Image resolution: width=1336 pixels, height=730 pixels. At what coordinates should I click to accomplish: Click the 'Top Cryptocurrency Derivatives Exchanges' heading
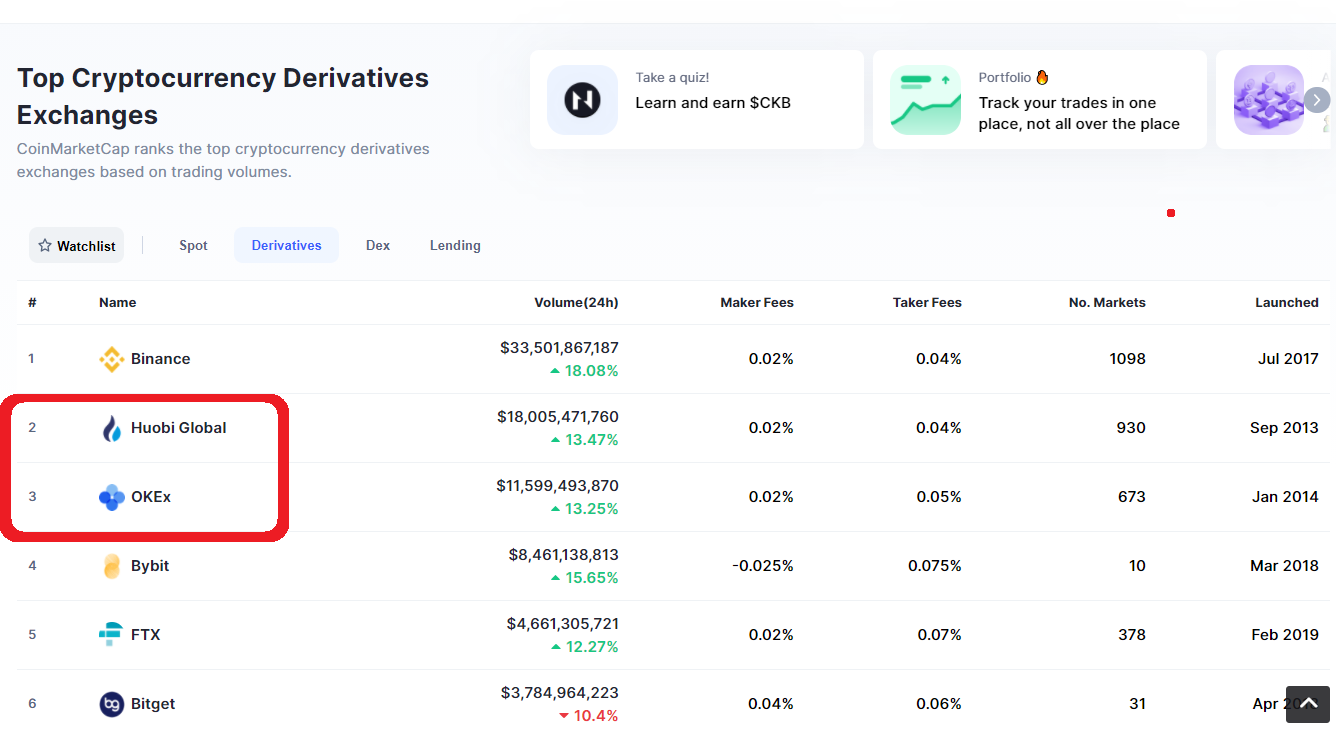[x=223, y=96]
